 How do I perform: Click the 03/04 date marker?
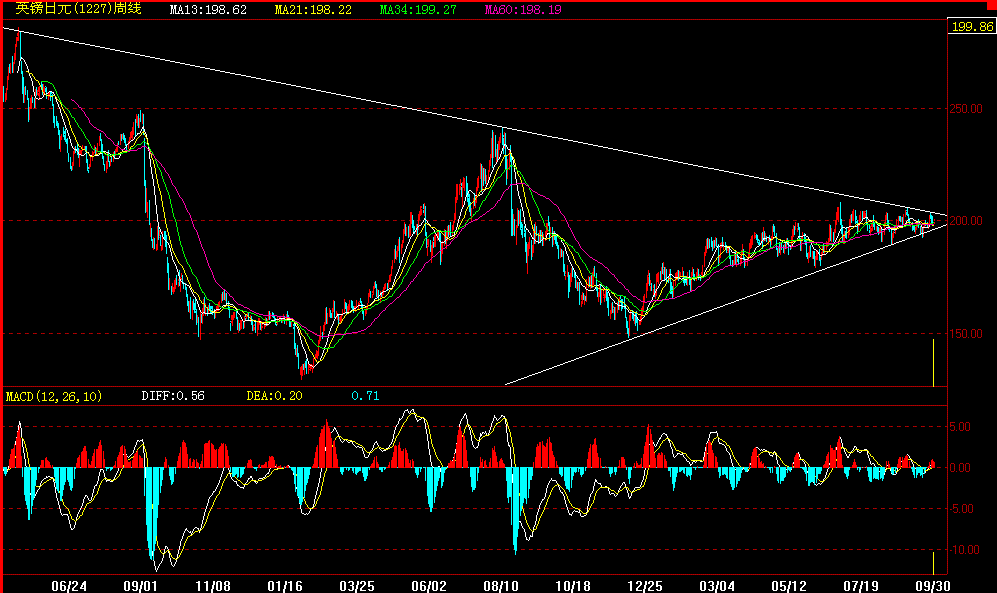tap(717, 585)
